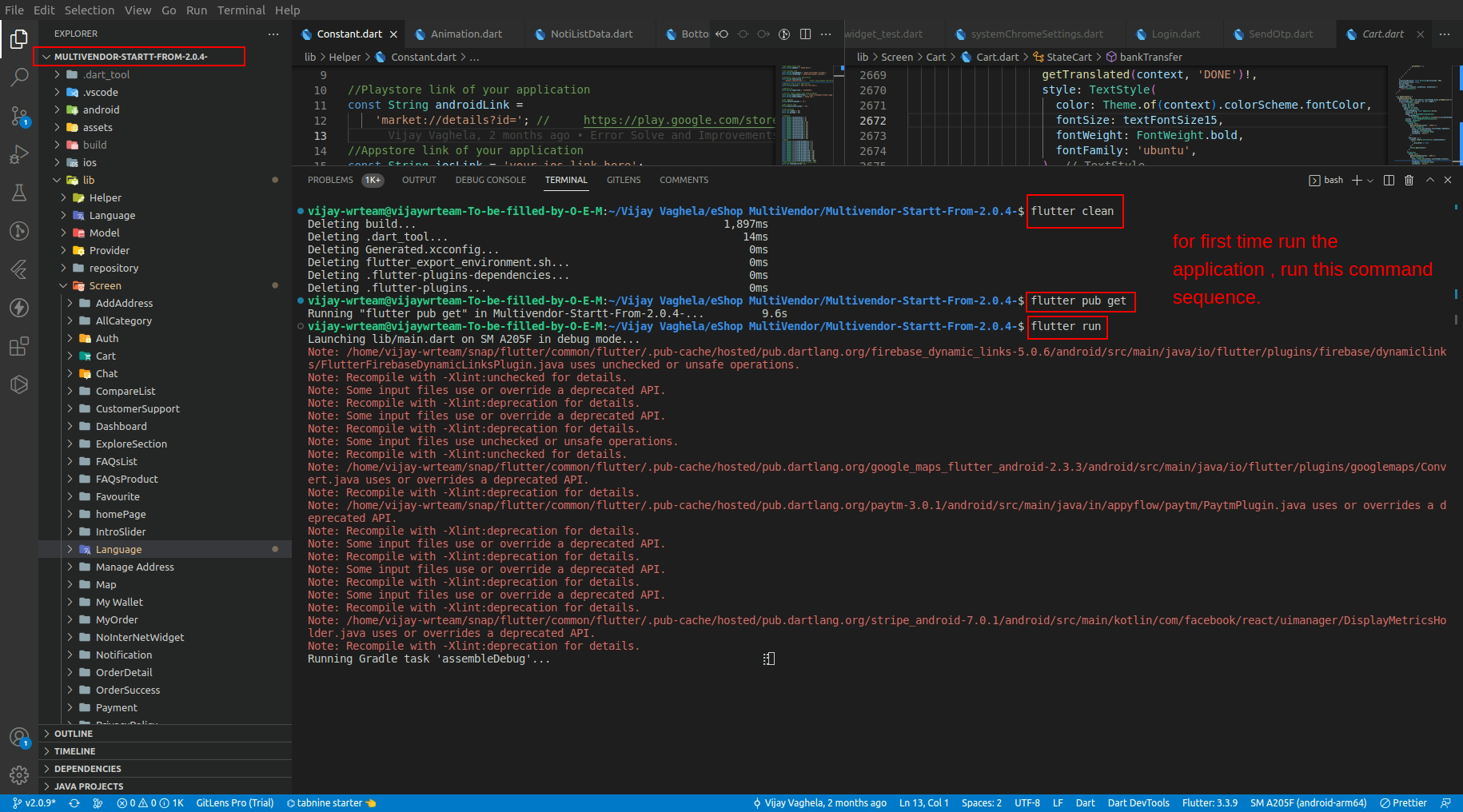Open Dart DevTools from status bar
Screen dimensions: 1463x812
(x=1138, y=803)
